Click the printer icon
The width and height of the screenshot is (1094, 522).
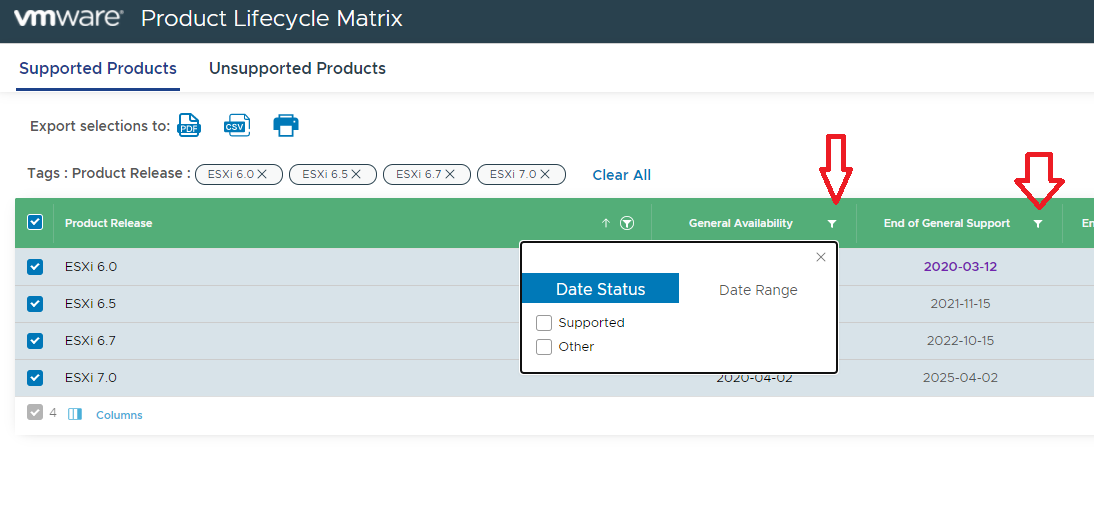(x=285, y=126)
